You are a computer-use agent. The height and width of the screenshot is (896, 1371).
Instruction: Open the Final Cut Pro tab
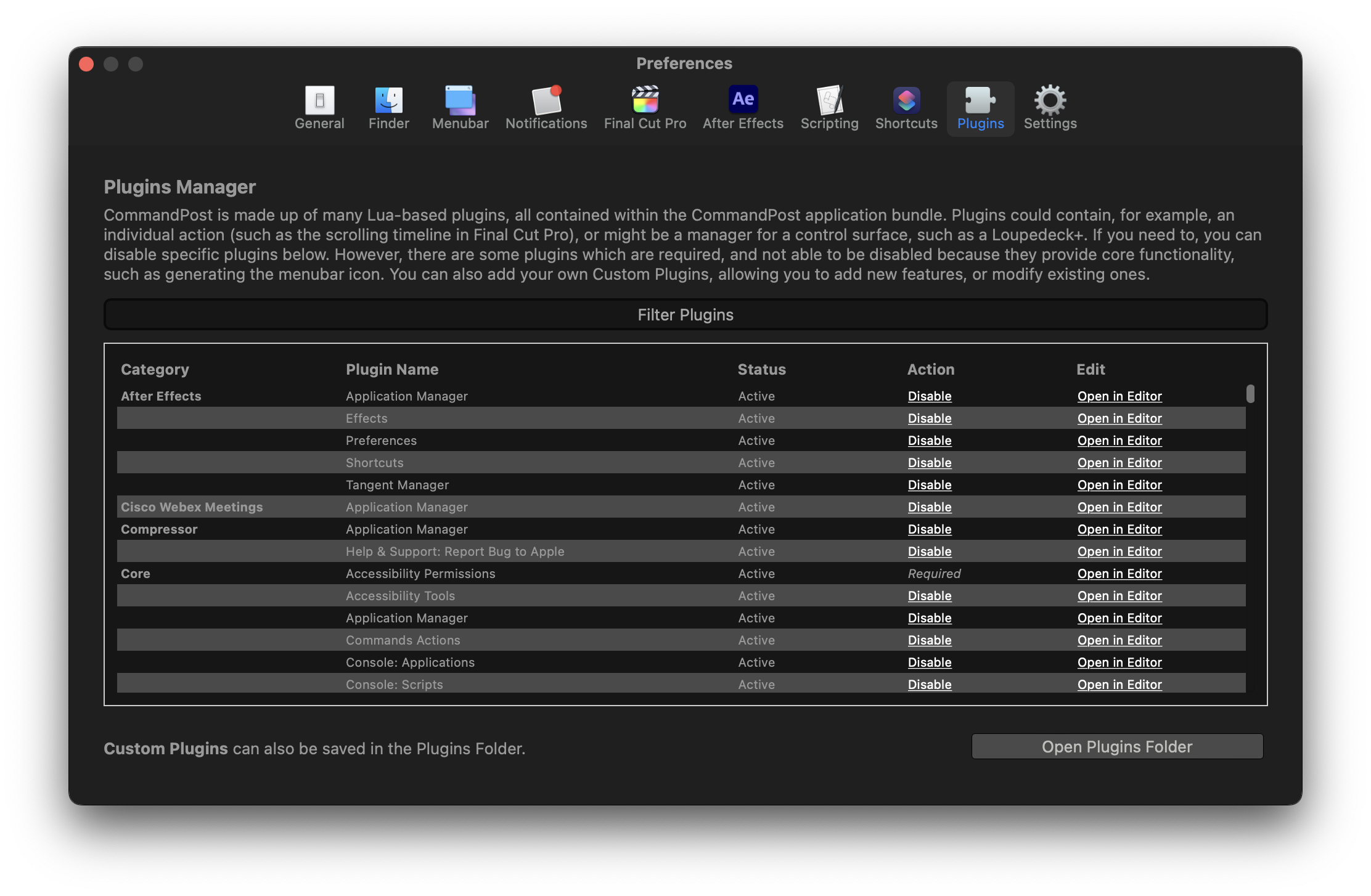coord(645,108)
